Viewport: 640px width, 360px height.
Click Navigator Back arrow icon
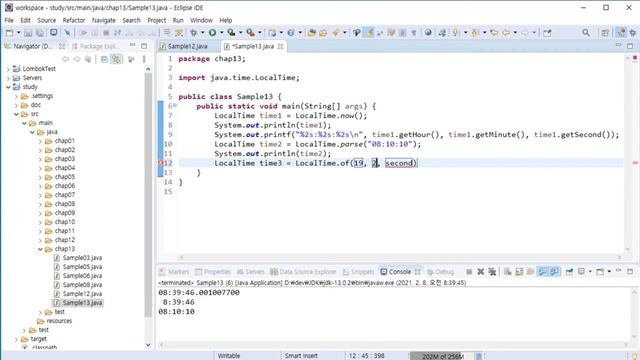[x=65, y=59]
